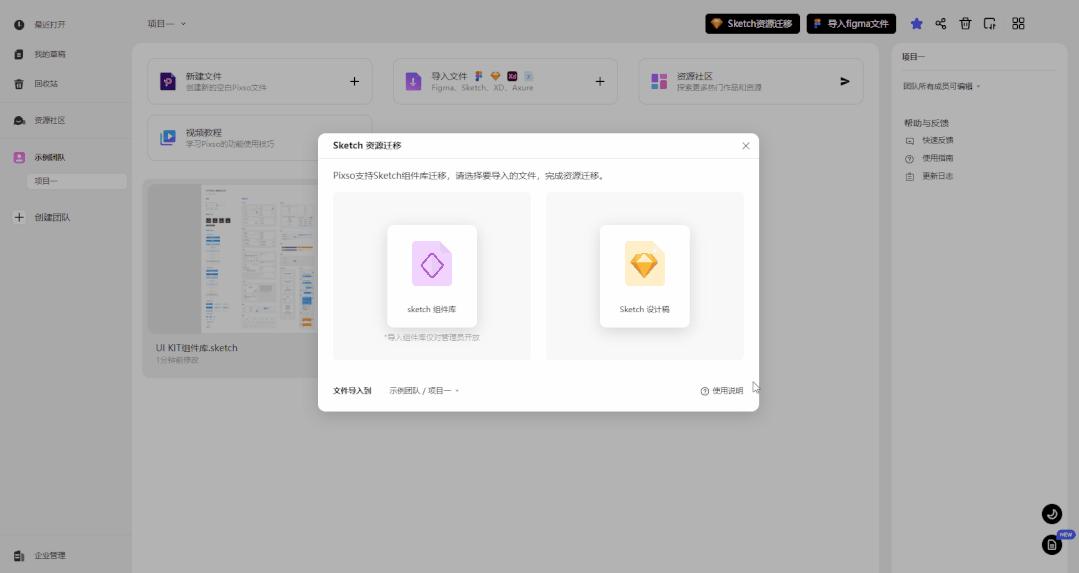This screenshot has height=573, width=1079.
Task: Click the arrow on 资源社区 card
Action: [844, 81]
